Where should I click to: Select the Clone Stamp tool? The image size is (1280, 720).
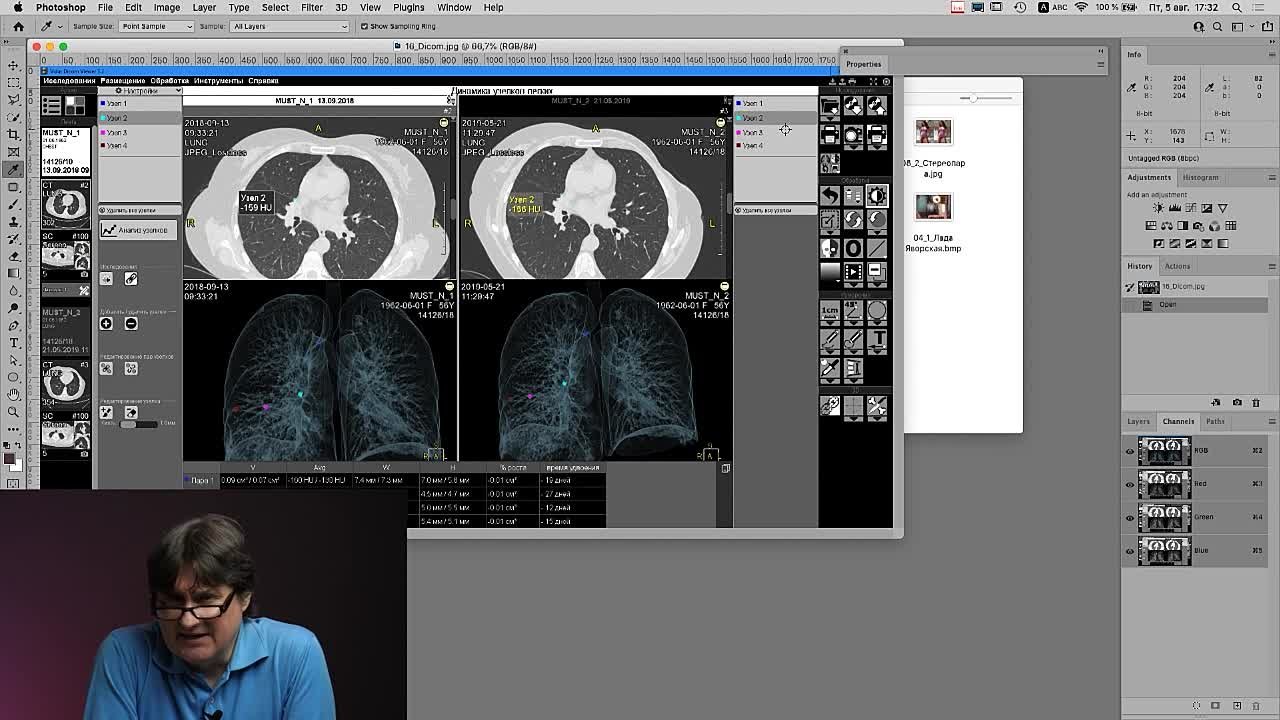pos(14,221)
